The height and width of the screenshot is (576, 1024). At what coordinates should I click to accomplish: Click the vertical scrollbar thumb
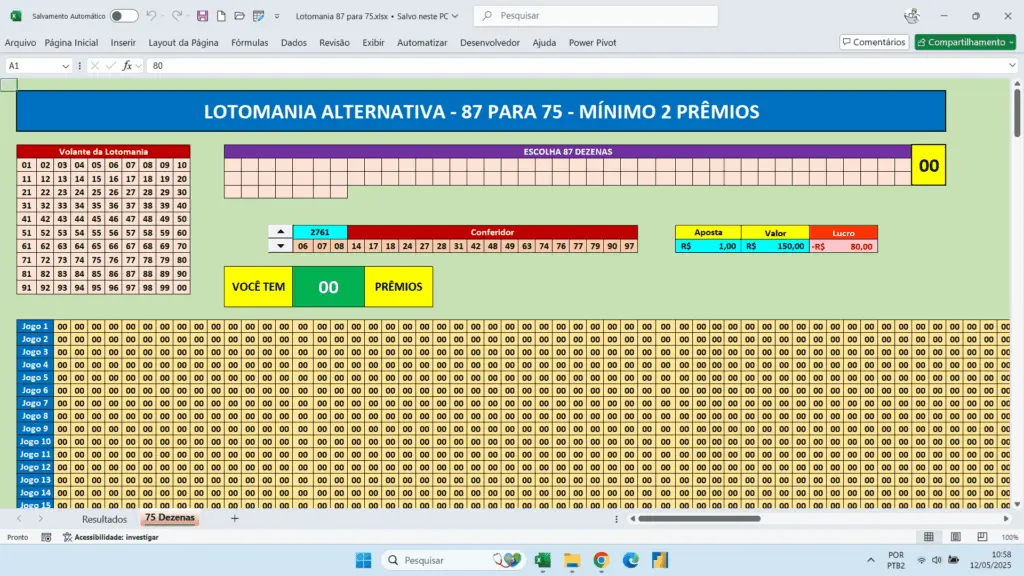pos(1017,113)
